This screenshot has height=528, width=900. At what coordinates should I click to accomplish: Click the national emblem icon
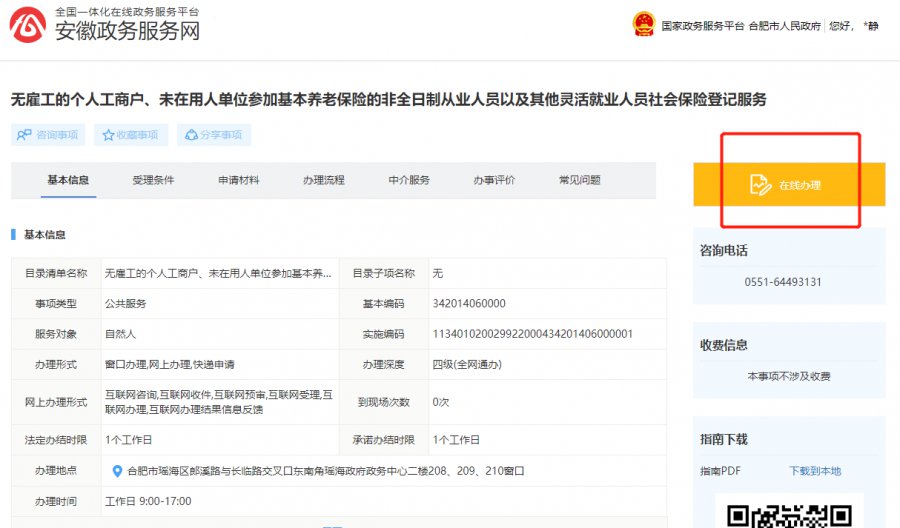tap(643, 25)
